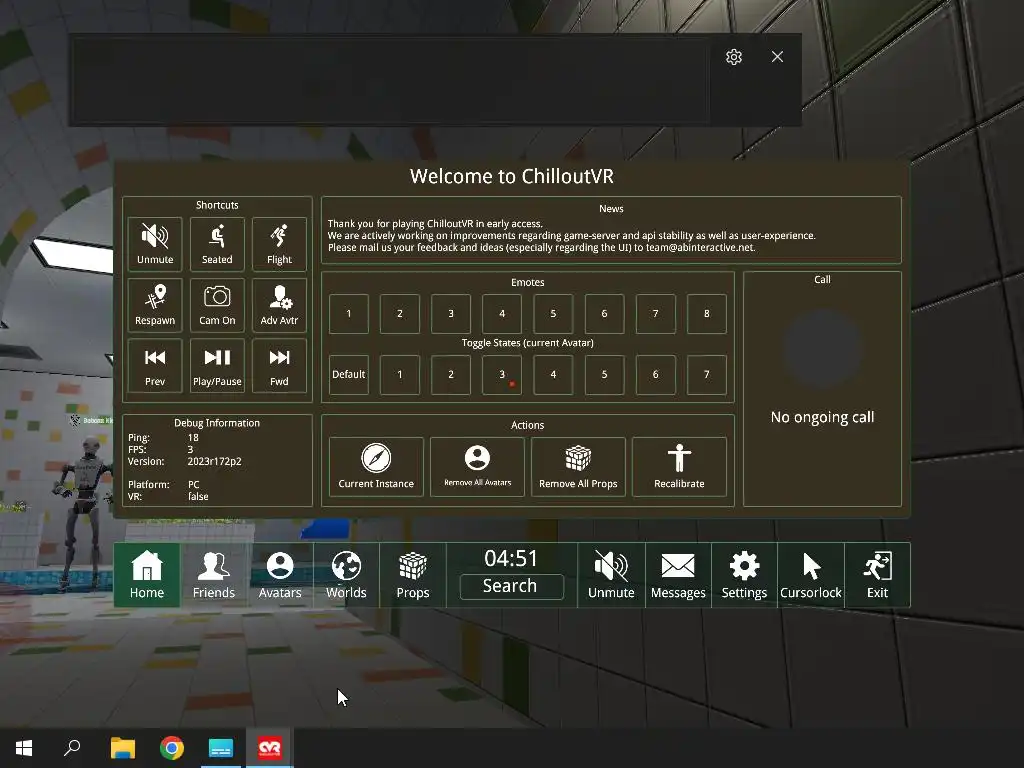
Task: Turn the camera on with Cam On
Action: (x=217, y=305)
